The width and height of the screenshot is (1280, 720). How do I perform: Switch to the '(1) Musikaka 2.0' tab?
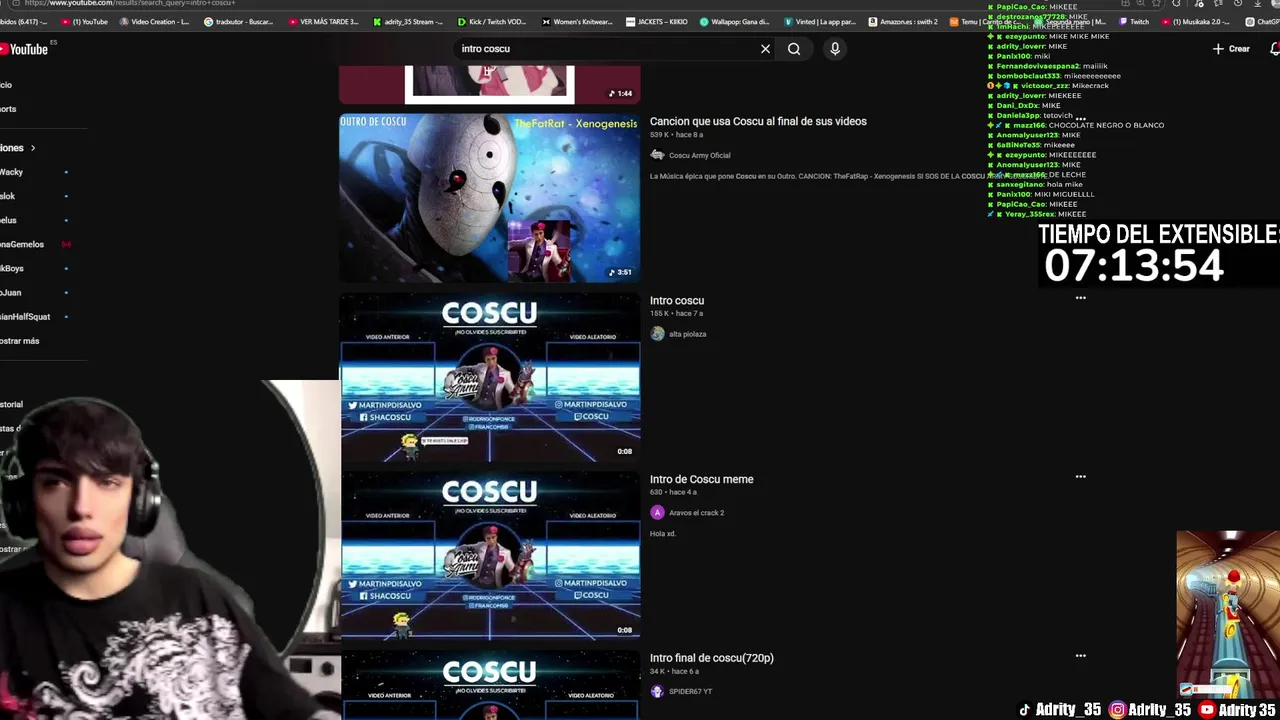pos(1195,21)
